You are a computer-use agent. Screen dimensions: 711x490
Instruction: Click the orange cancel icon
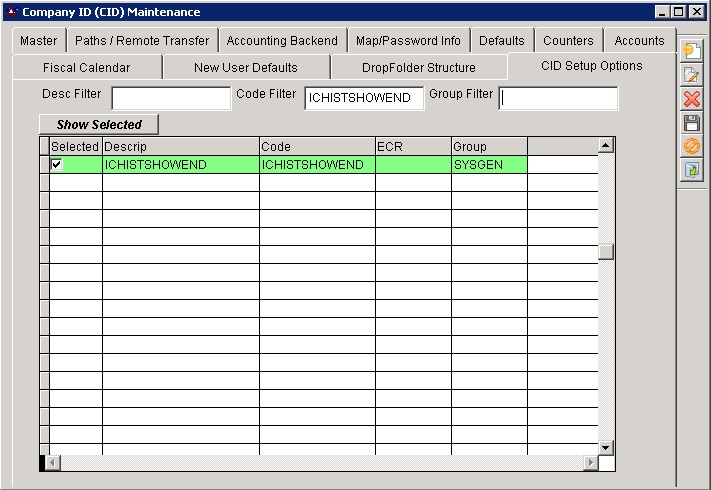(691, 147)
